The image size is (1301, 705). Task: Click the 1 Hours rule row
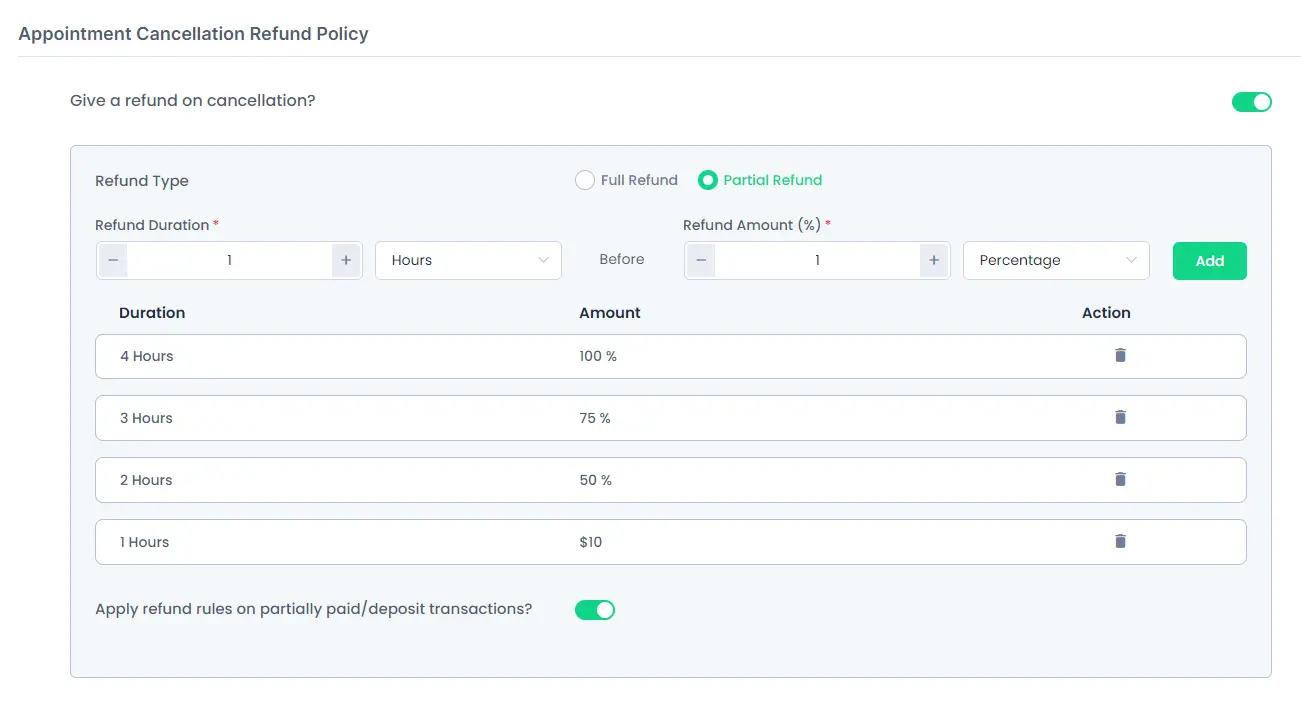(x=400, y=542)
